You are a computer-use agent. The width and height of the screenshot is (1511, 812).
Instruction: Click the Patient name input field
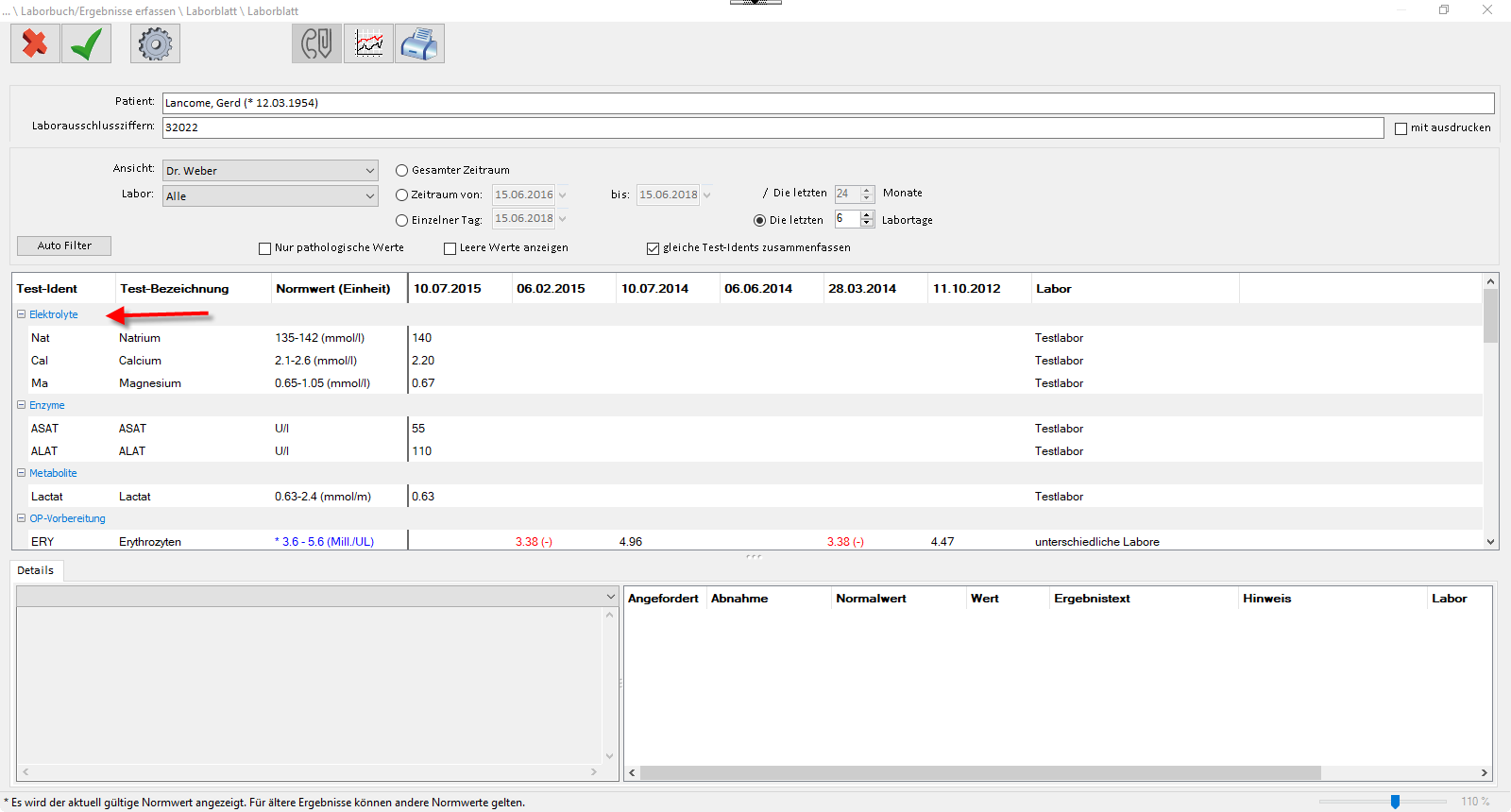[828, 103]
